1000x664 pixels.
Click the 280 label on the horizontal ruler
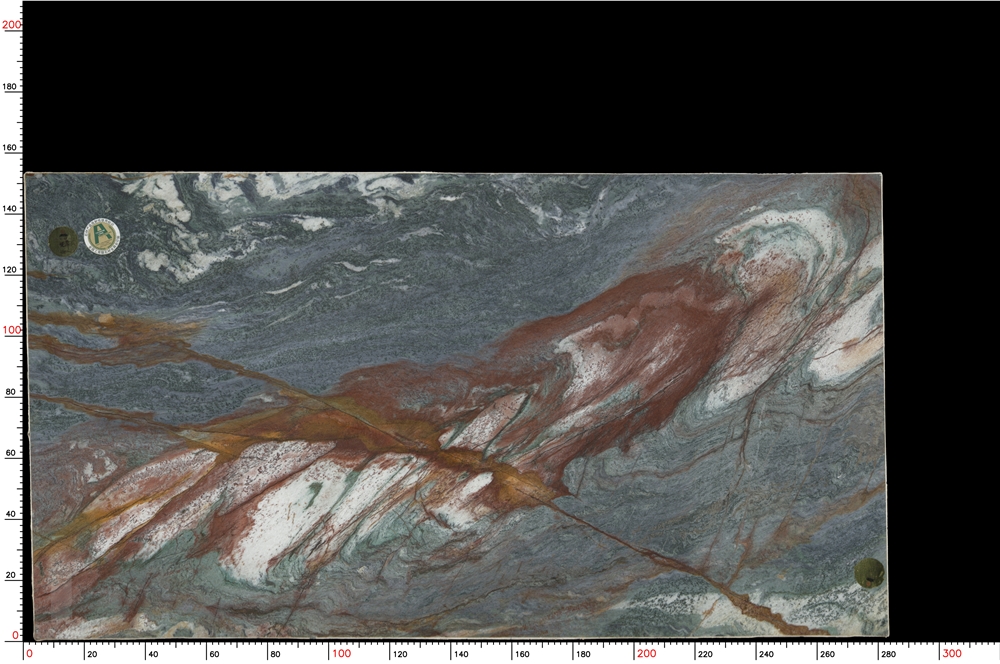pyautogui.click(x=888, y=654)
